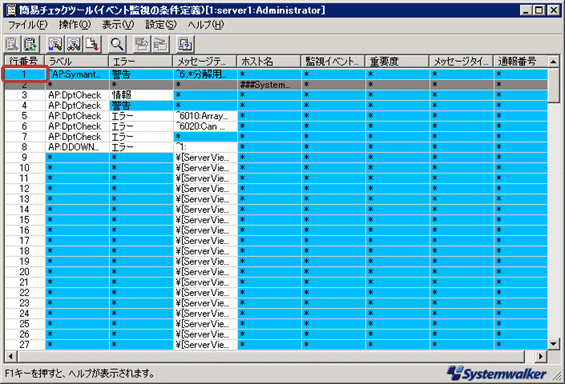Click the application icon in the title bar
The width and height of the screenshot is (565, 384).
point(11,10)
